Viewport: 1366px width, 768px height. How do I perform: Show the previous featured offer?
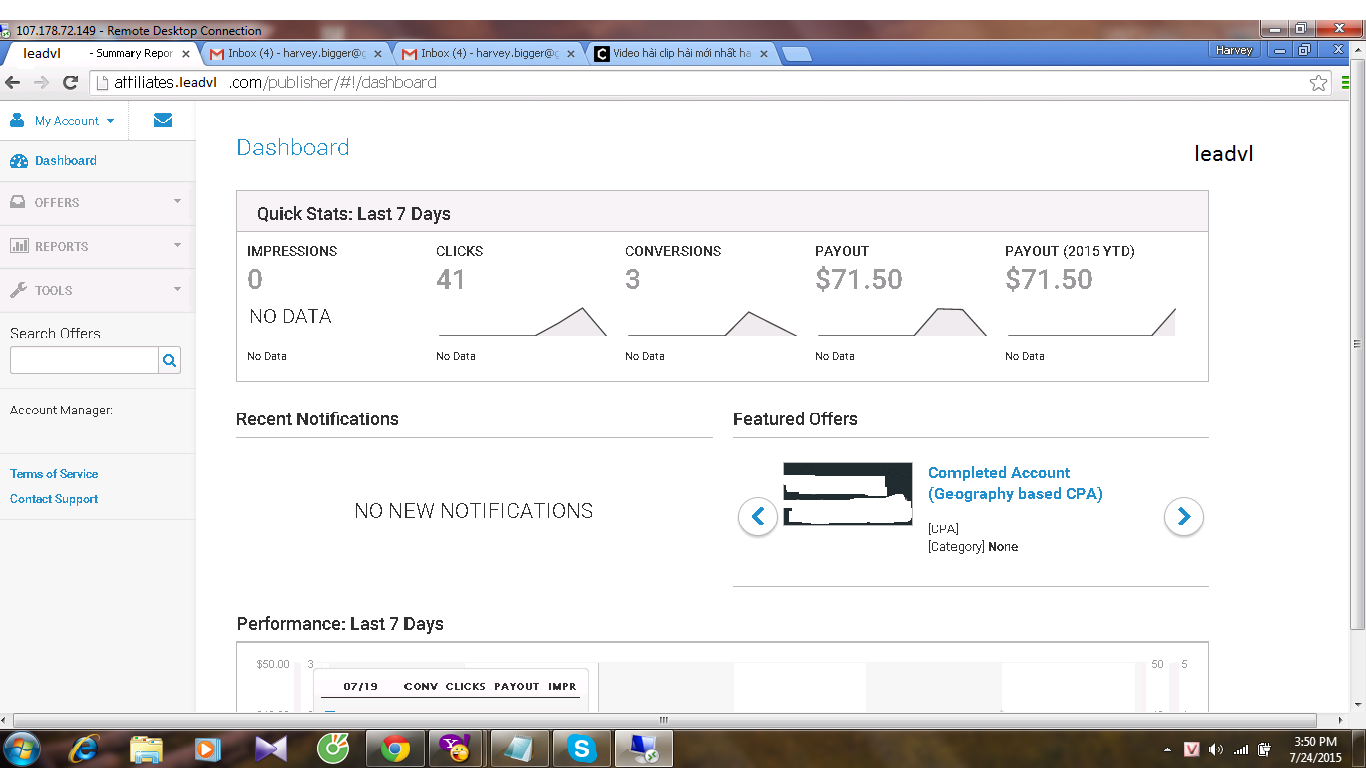coord(758,516)
